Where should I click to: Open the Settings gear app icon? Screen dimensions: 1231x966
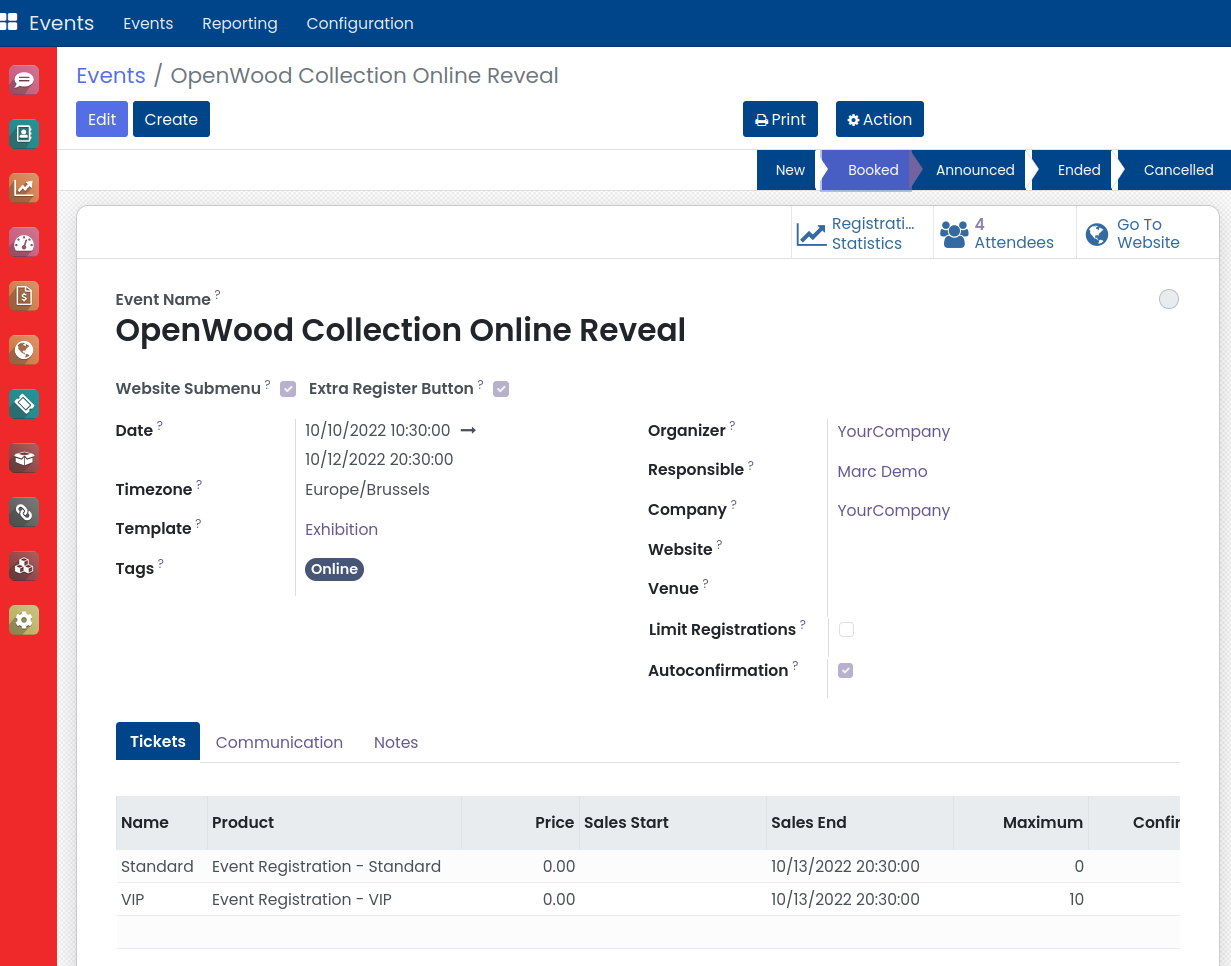point(24,620)
